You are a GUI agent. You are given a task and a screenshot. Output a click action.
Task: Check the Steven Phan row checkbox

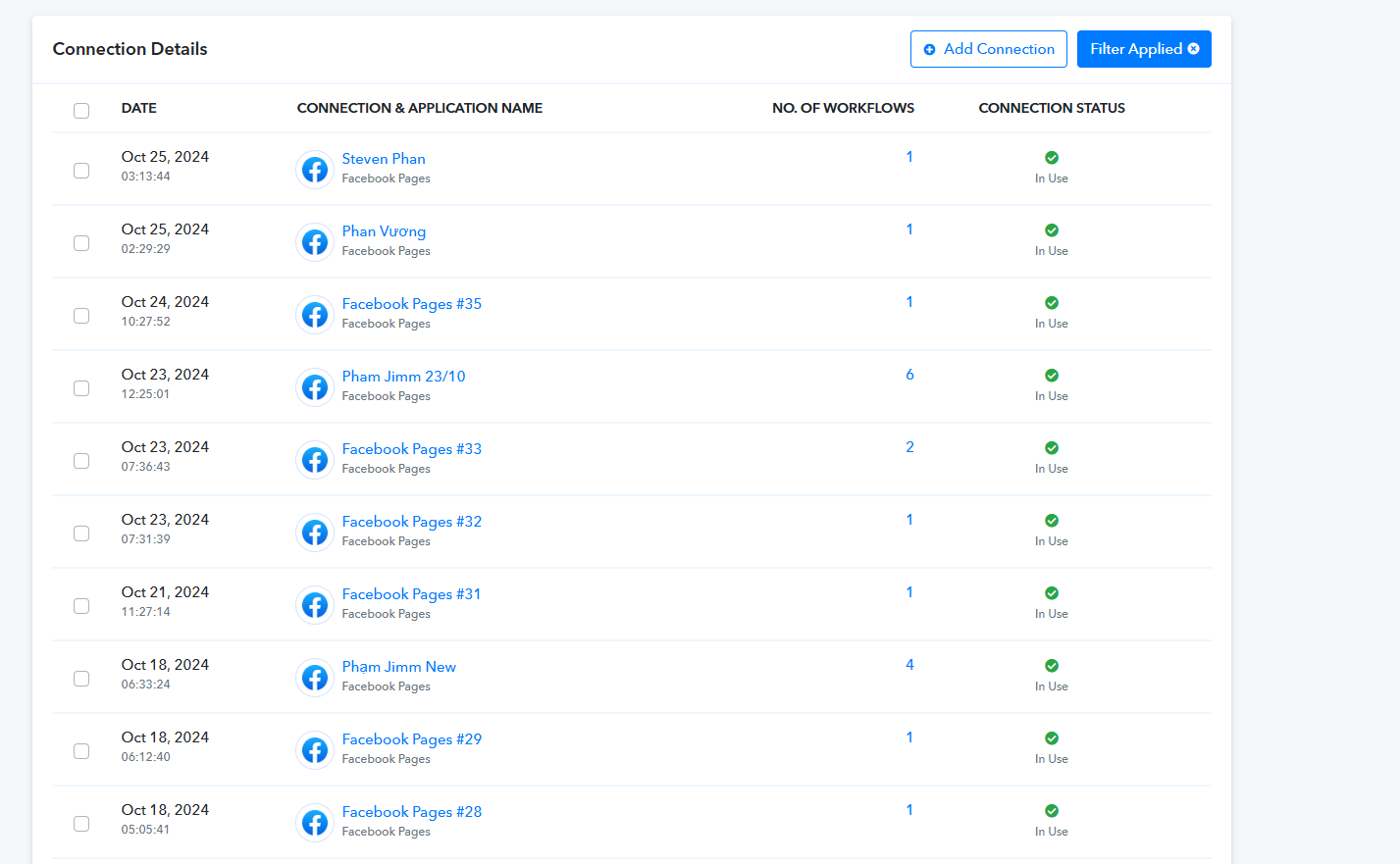click(x=81, y=171)
